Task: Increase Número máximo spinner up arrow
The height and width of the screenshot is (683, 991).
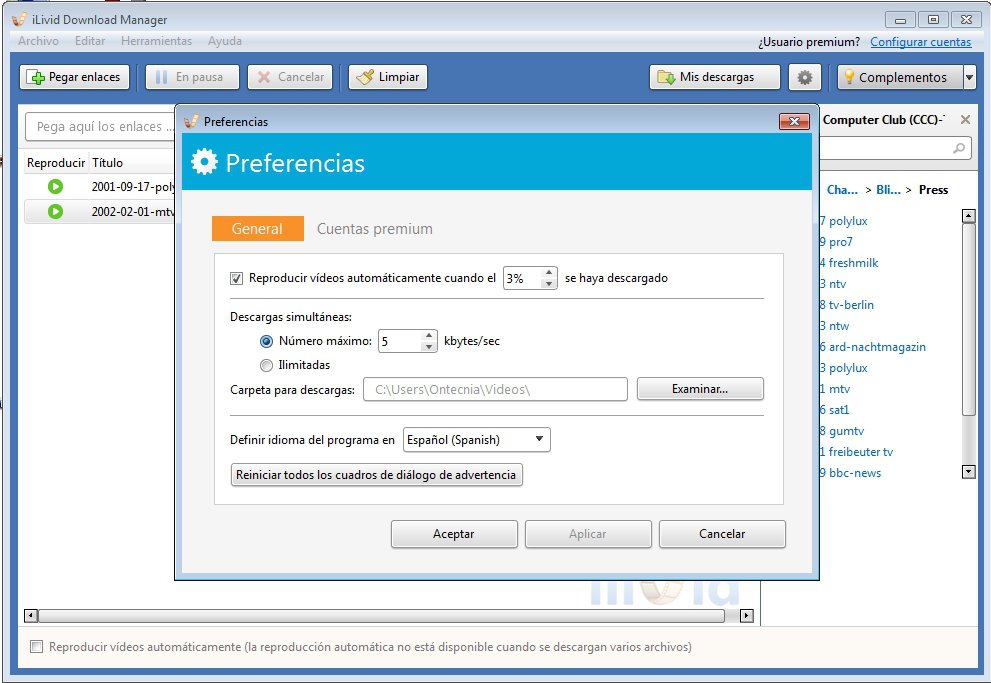Action: tap(429, 335)
